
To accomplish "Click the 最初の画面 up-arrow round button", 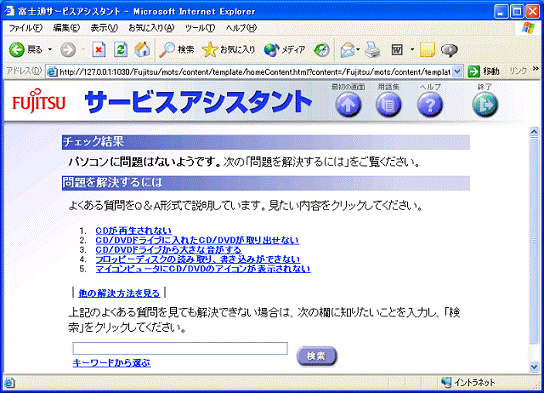I will click(348, 104).
